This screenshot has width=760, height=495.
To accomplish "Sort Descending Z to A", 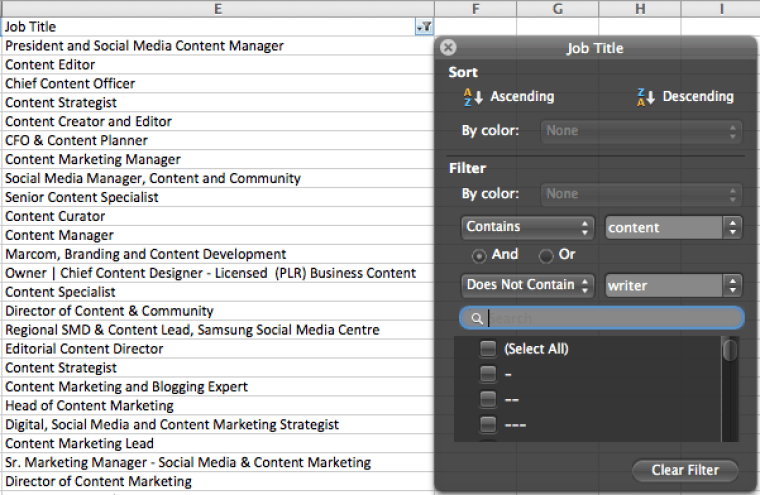I will pyautogui.click(x=685, y=96).
